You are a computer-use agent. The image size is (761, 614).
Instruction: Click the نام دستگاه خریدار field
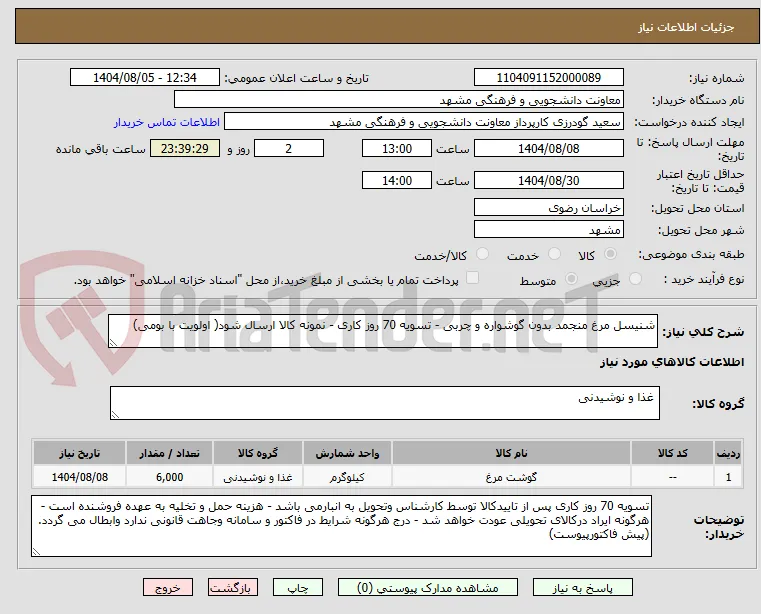click(x=399, y=100)
